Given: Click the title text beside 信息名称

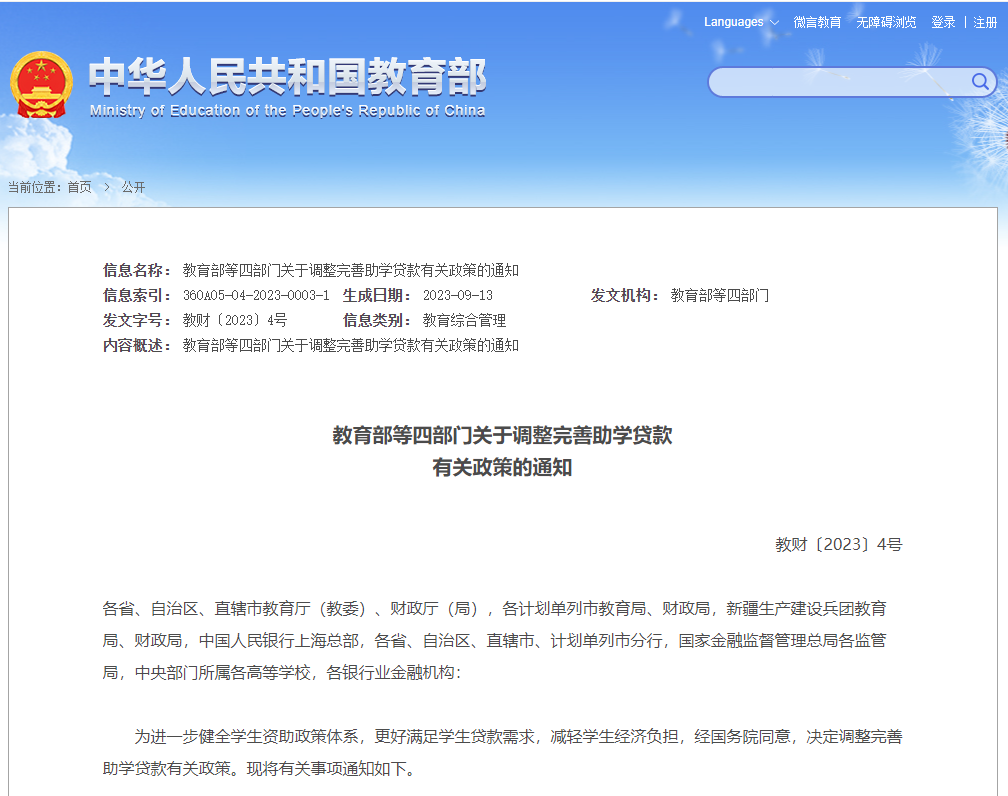Looking at the screenshot, I should pos(350,271).
